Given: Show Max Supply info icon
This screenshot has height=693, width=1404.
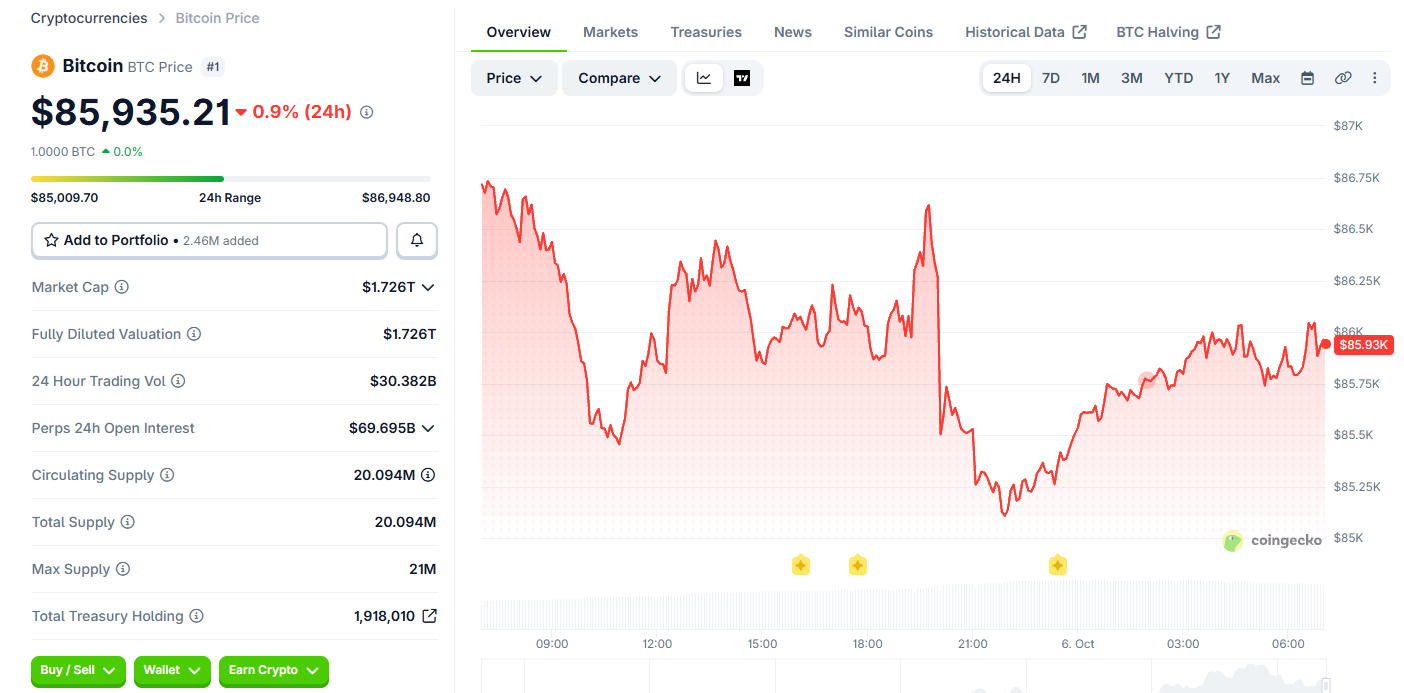Looking at the screenshot, I should click(x=123, y=569).
